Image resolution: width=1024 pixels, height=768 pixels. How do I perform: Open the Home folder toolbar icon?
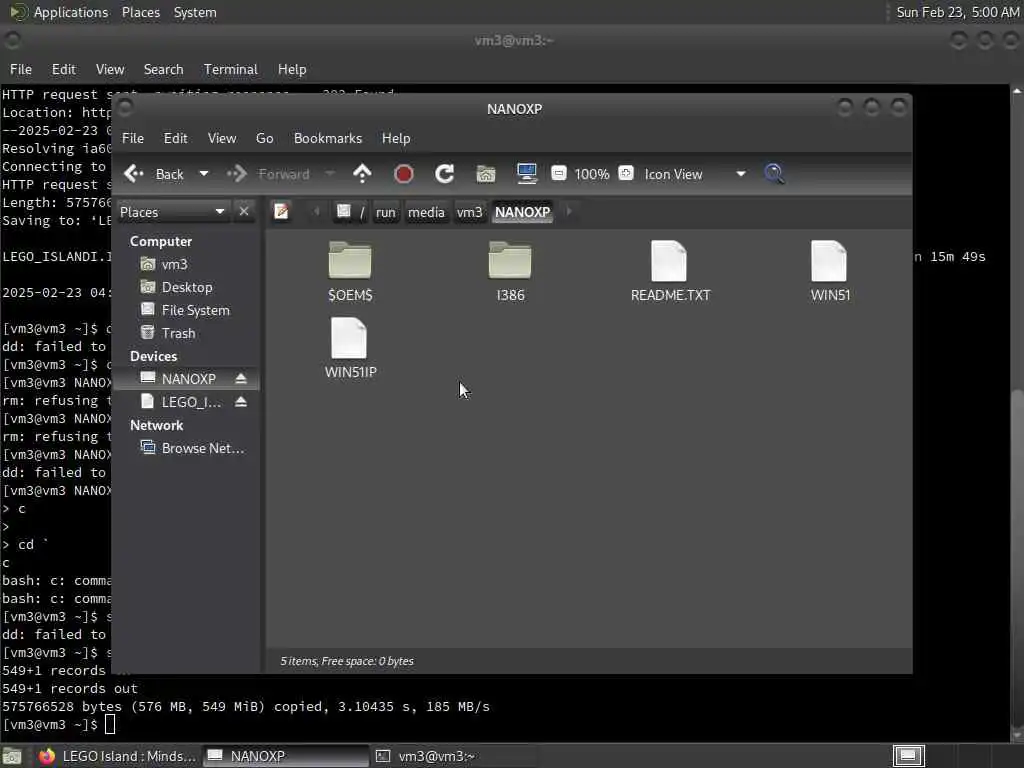pos(486,174)
